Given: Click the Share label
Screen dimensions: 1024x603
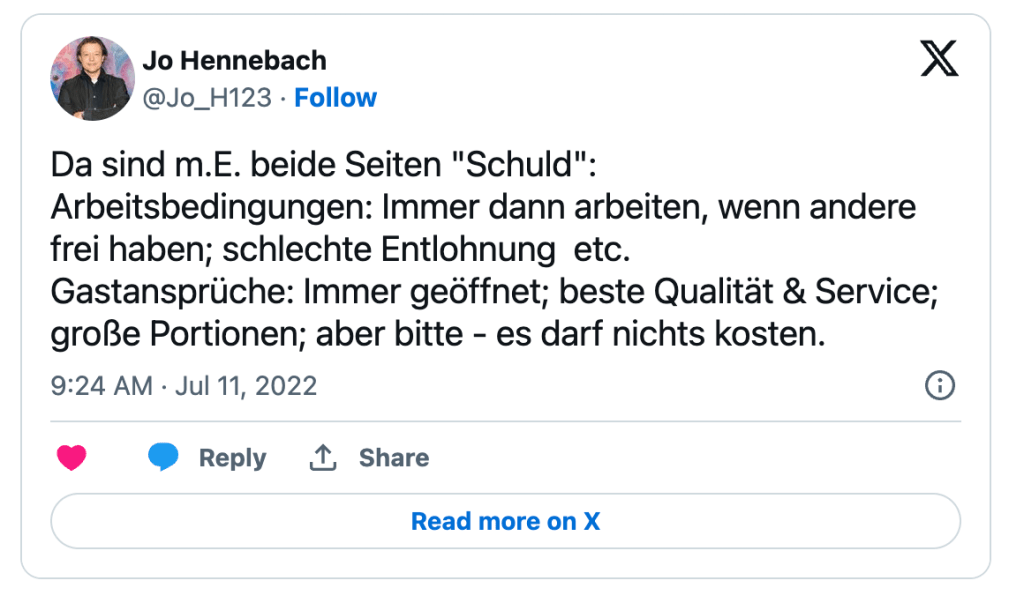Looking at the screenshot, I should (394, 458).
